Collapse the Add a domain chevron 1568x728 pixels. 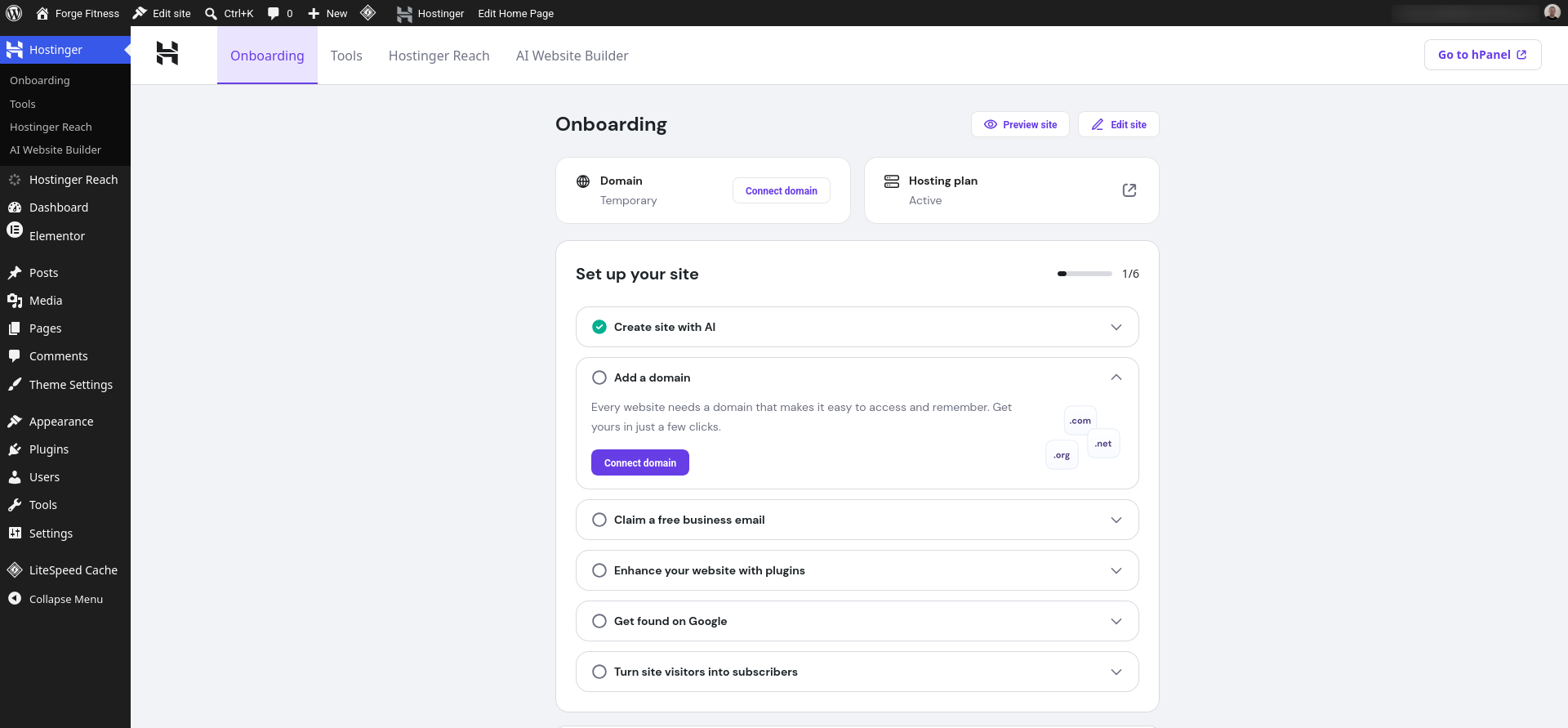tap(1116, 377)
